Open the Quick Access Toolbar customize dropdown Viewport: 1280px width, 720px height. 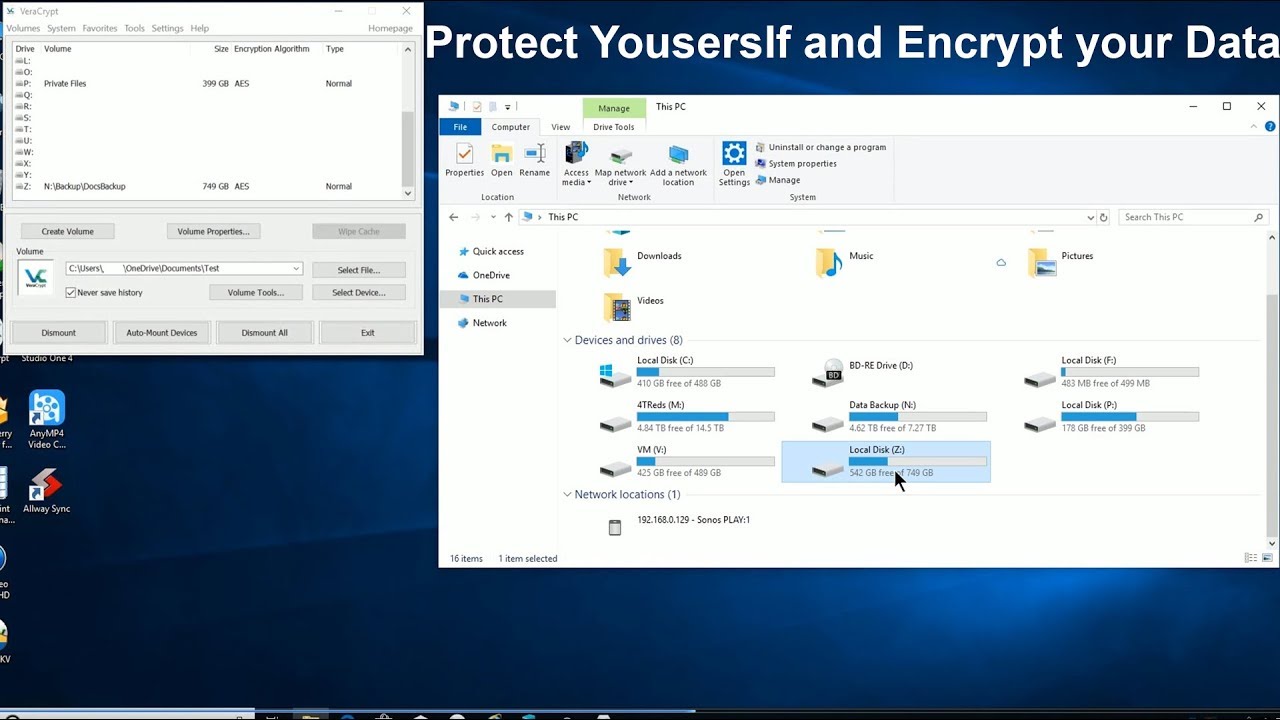(508, 107)
